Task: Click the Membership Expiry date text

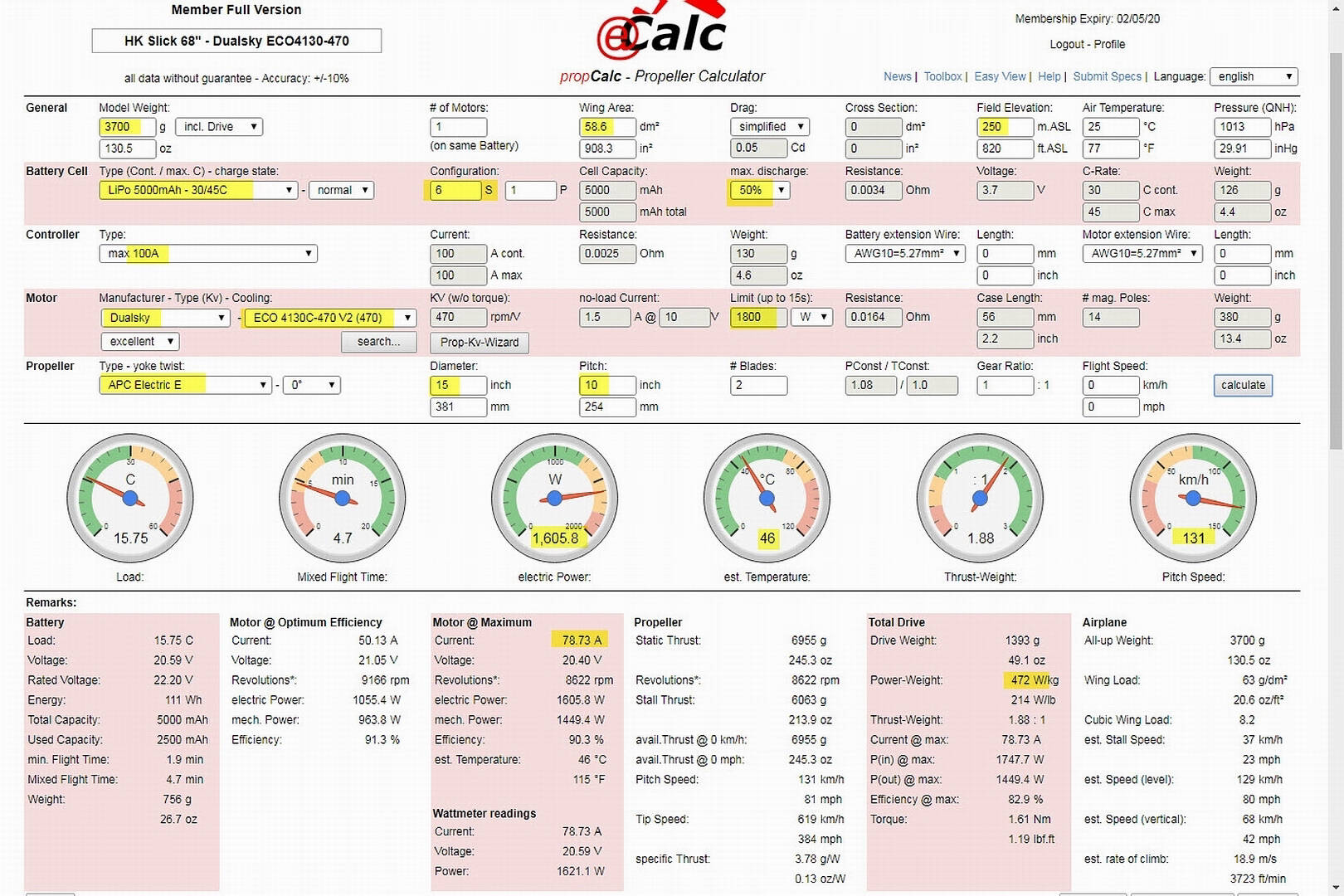Action: 1088,18
